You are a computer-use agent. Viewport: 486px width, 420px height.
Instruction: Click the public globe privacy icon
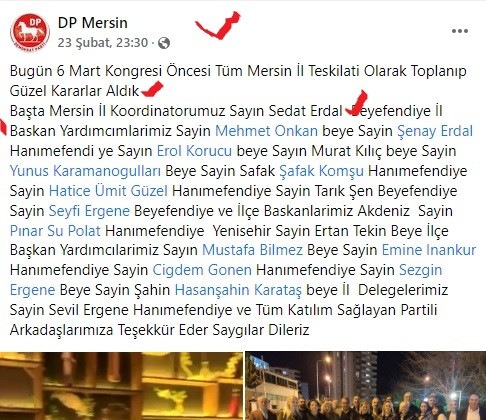pyautogui.click(x=164, y=43)
